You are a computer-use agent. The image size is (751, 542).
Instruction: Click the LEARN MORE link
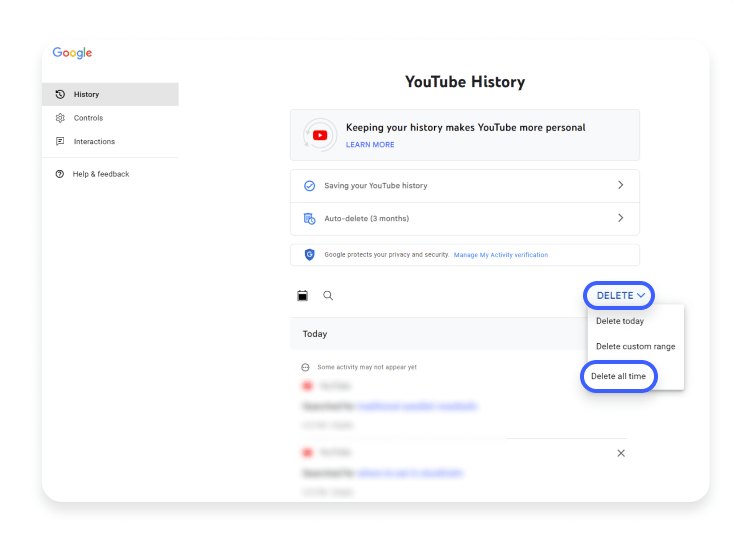point(370,145)
